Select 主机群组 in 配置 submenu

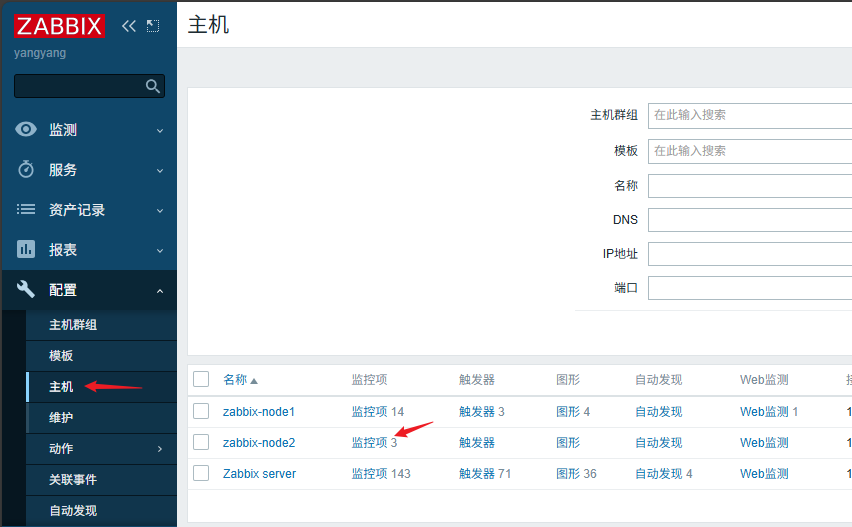[x=73, y=325]
